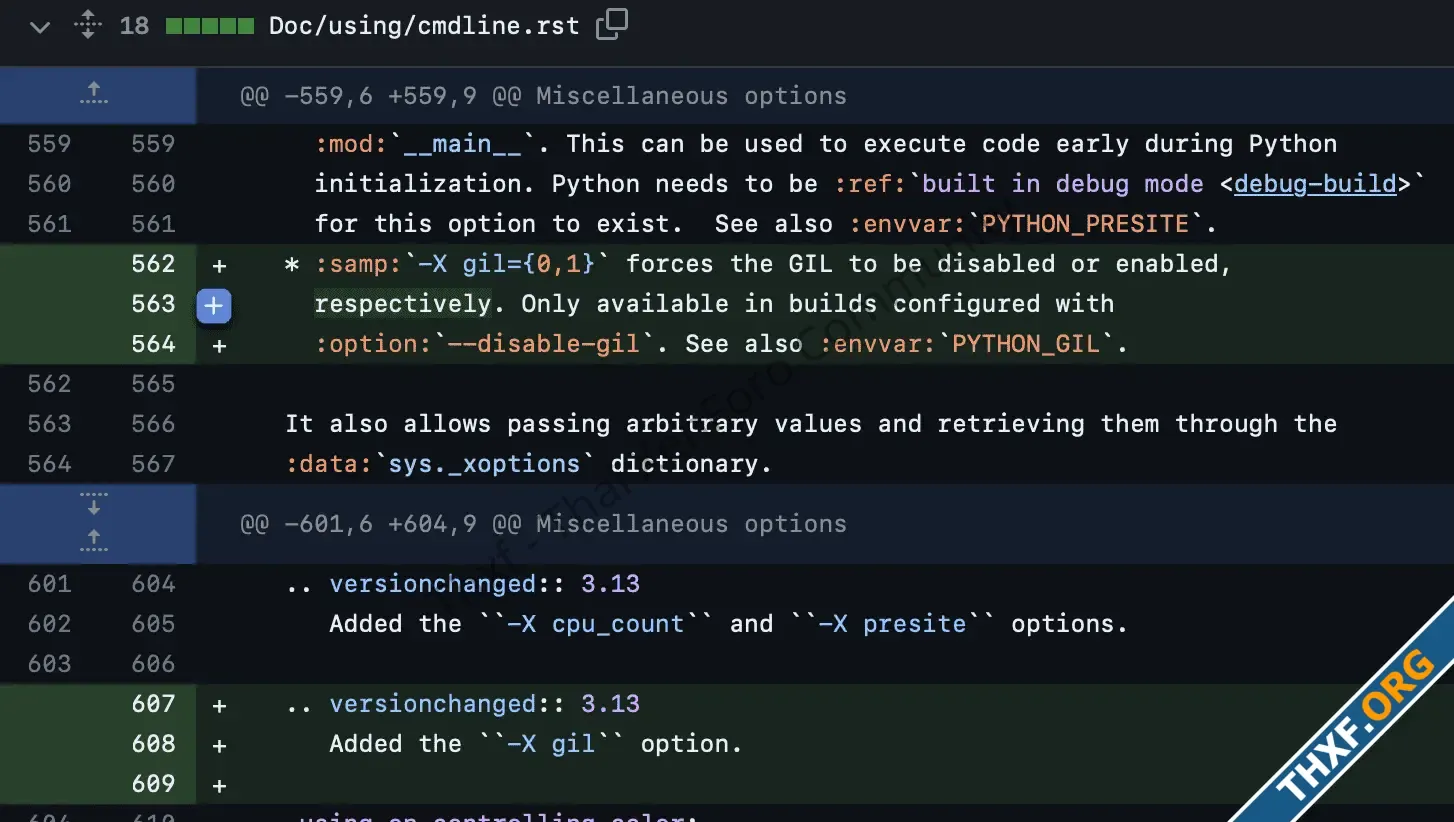
Task: Collapse the cmdline.rst diff with the chevron
Action: click(x=38, y=27)
